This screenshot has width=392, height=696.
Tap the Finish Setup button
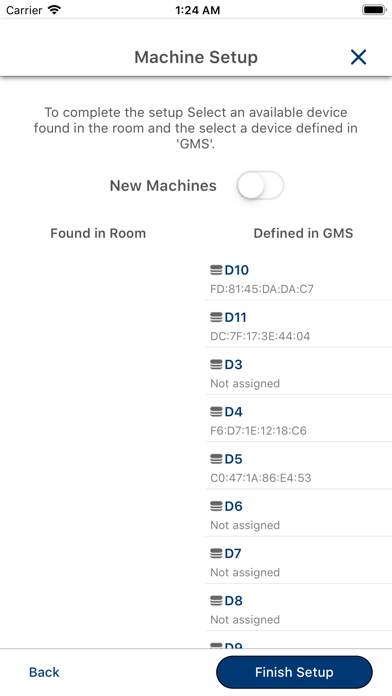[294, 672]
